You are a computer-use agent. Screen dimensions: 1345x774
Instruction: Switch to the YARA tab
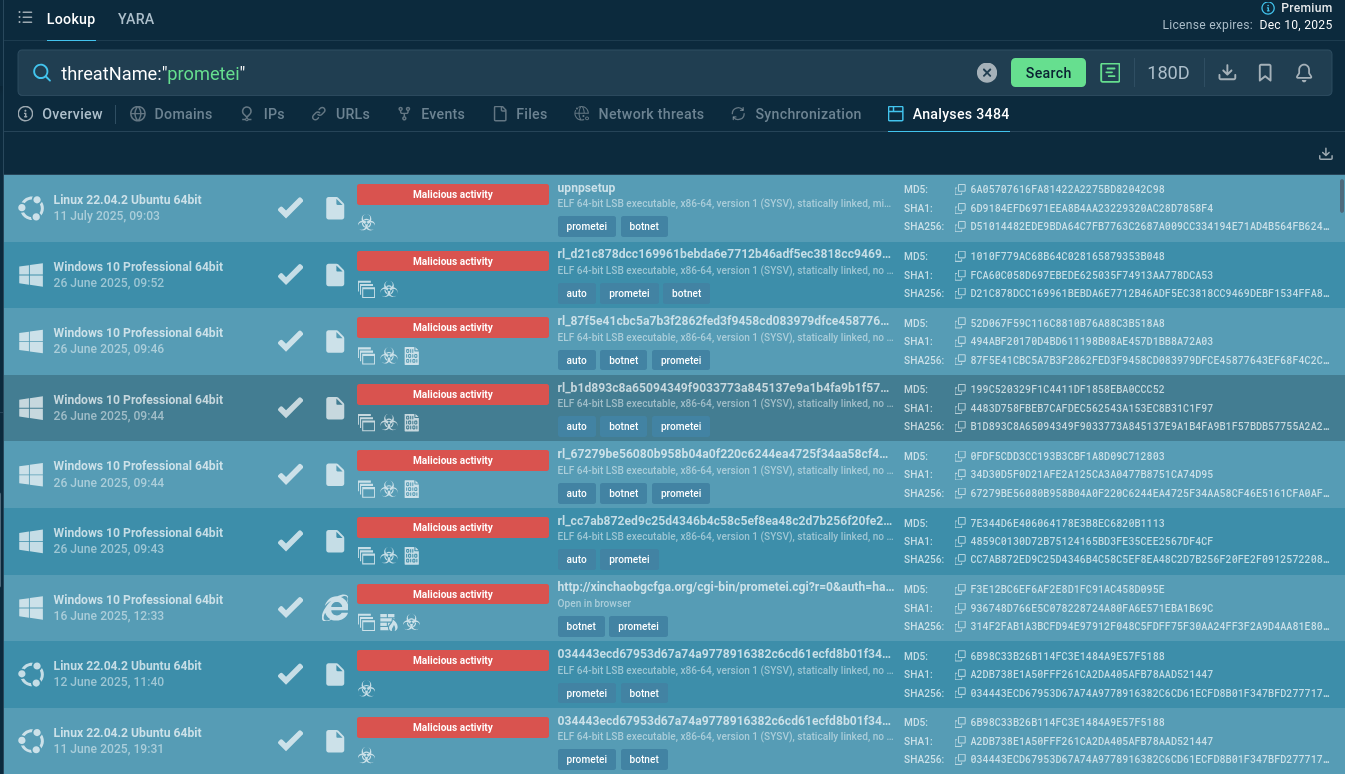(x=136, y=19)
